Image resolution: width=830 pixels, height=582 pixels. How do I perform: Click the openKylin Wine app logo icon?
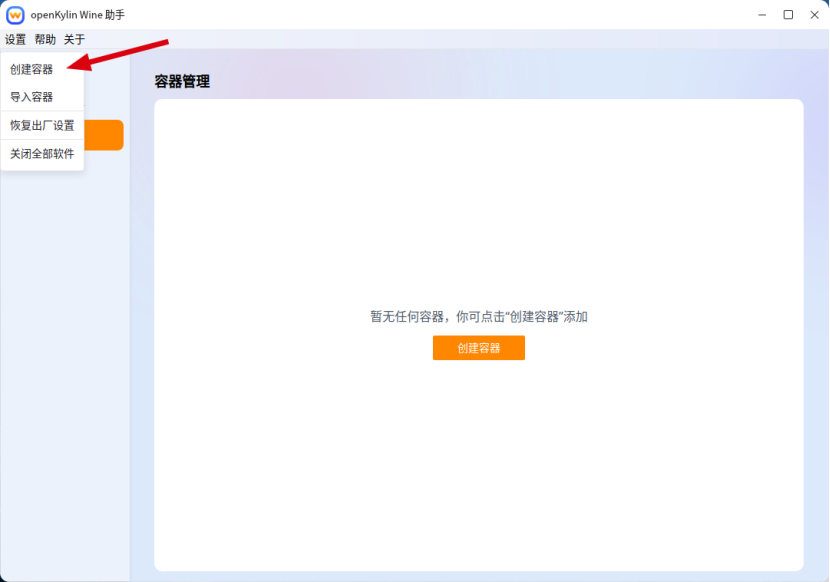click(15, 15)
